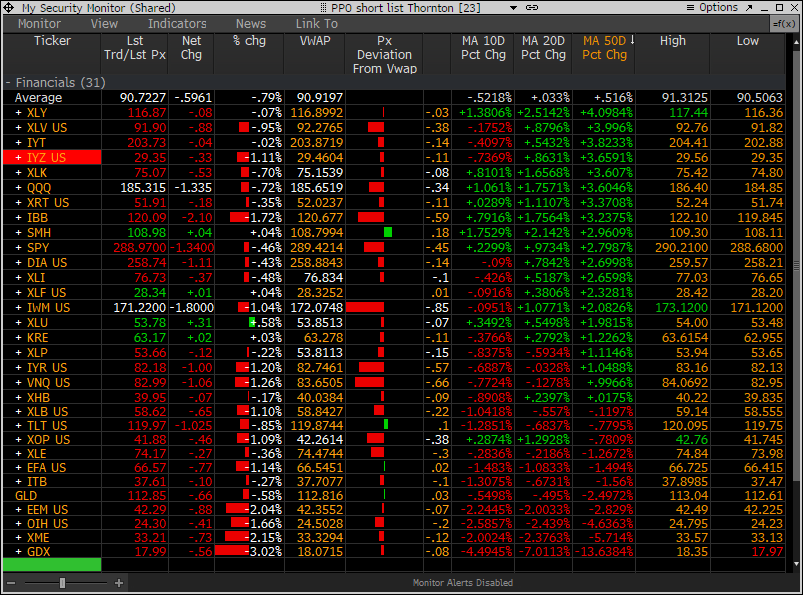Click the zoom out minus icon
This screenshot has width=803, height=595.
[11, 583]
